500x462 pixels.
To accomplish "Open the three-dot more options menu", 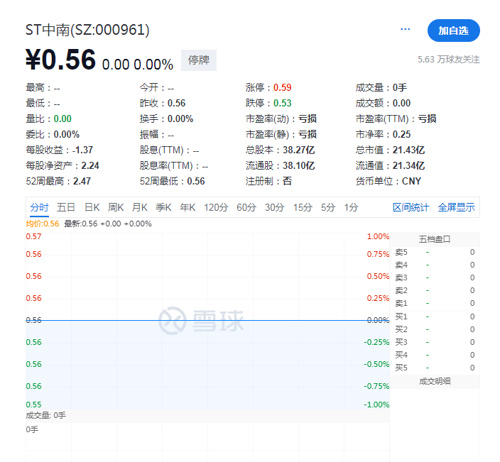I will 405,29.
